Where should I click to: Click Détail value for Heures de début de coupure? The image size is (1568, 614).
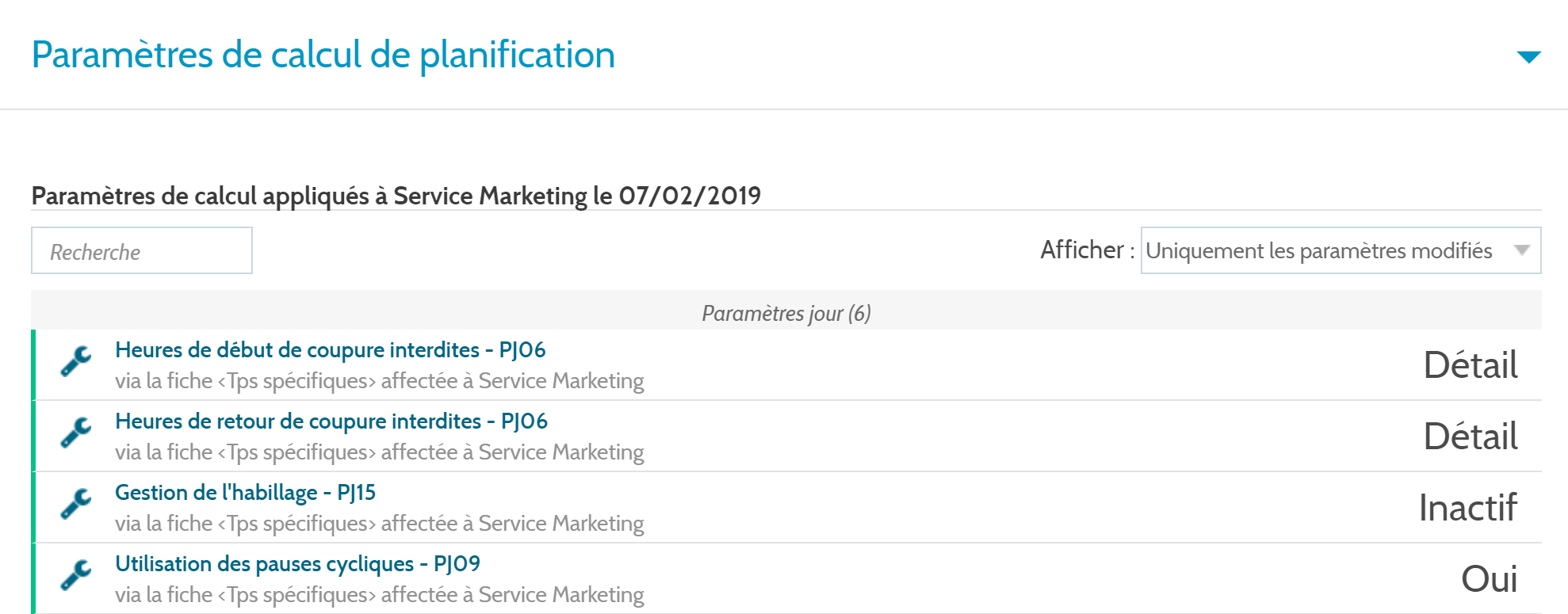click(x=1470, y=365)
